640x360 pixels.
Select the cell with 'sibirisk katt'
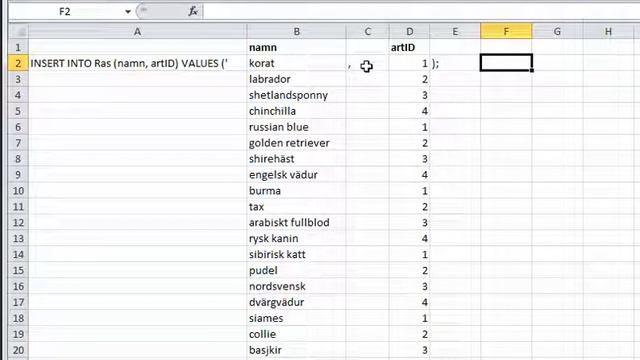297,254
